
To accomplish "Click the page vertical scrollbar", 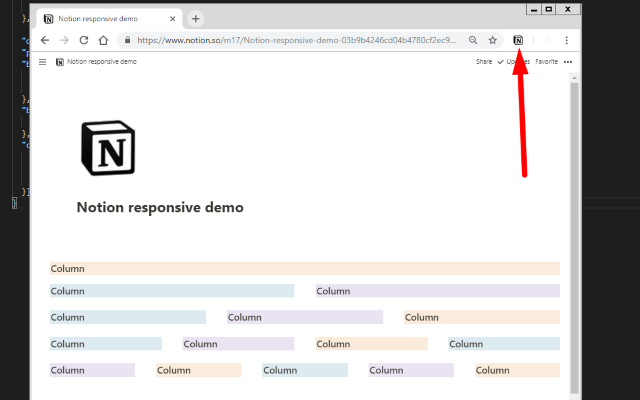I will click(574, 238).
